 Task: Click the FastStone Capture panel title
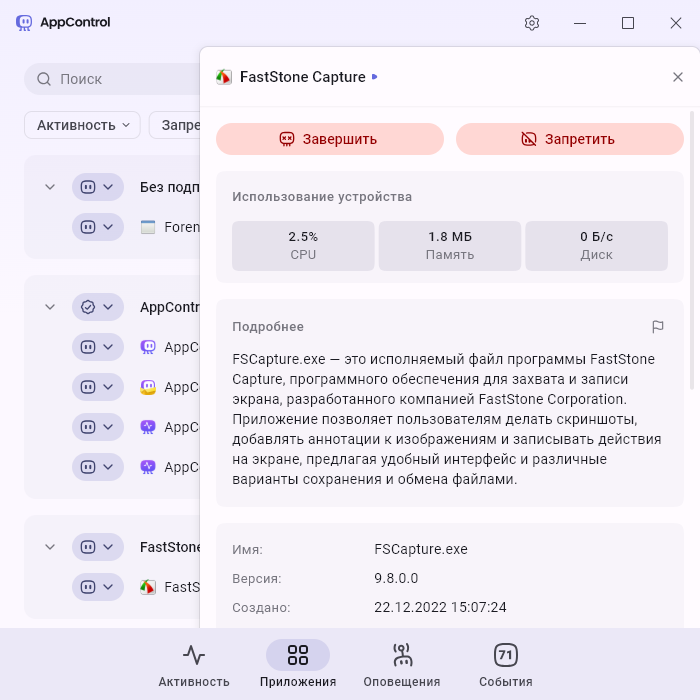click(x=303, y=77)
